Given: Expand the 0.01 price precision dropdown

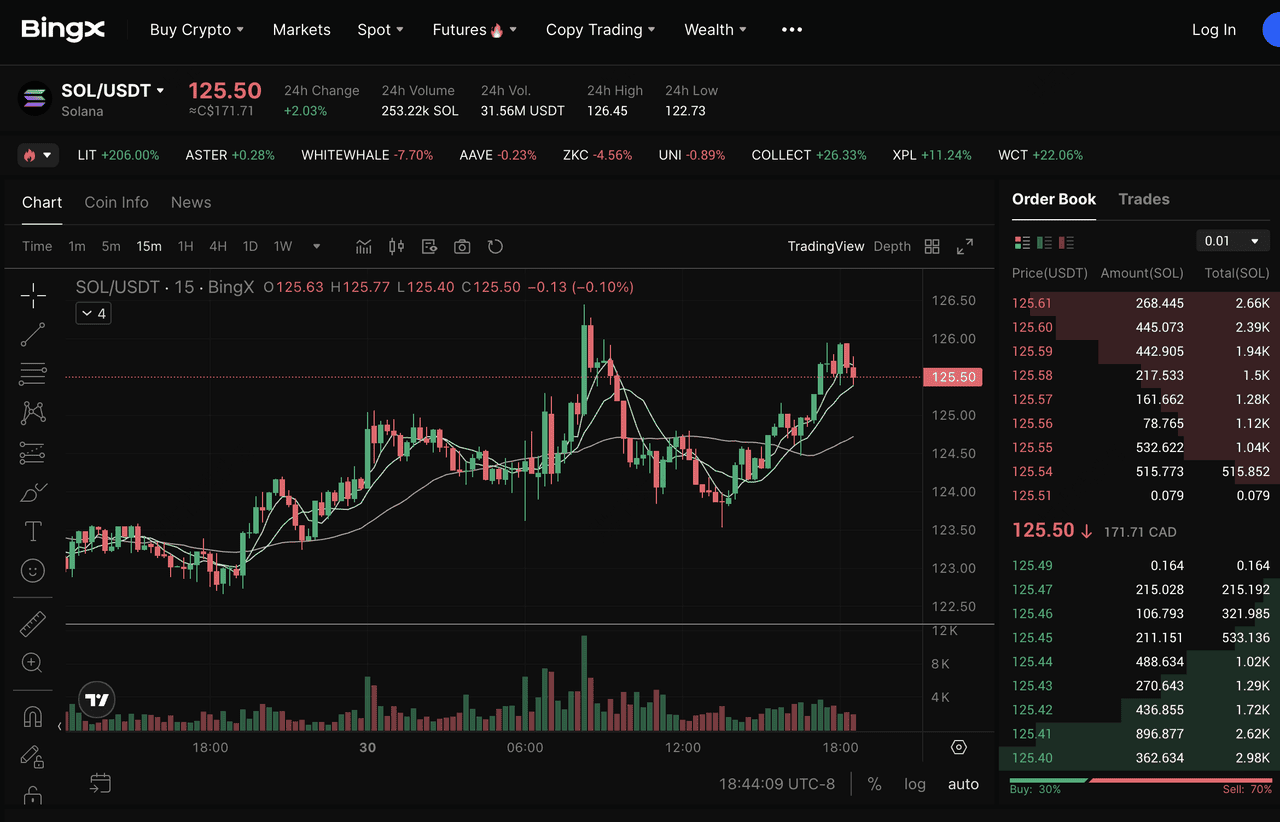Looking at the screenshot, I should 1232,241.
